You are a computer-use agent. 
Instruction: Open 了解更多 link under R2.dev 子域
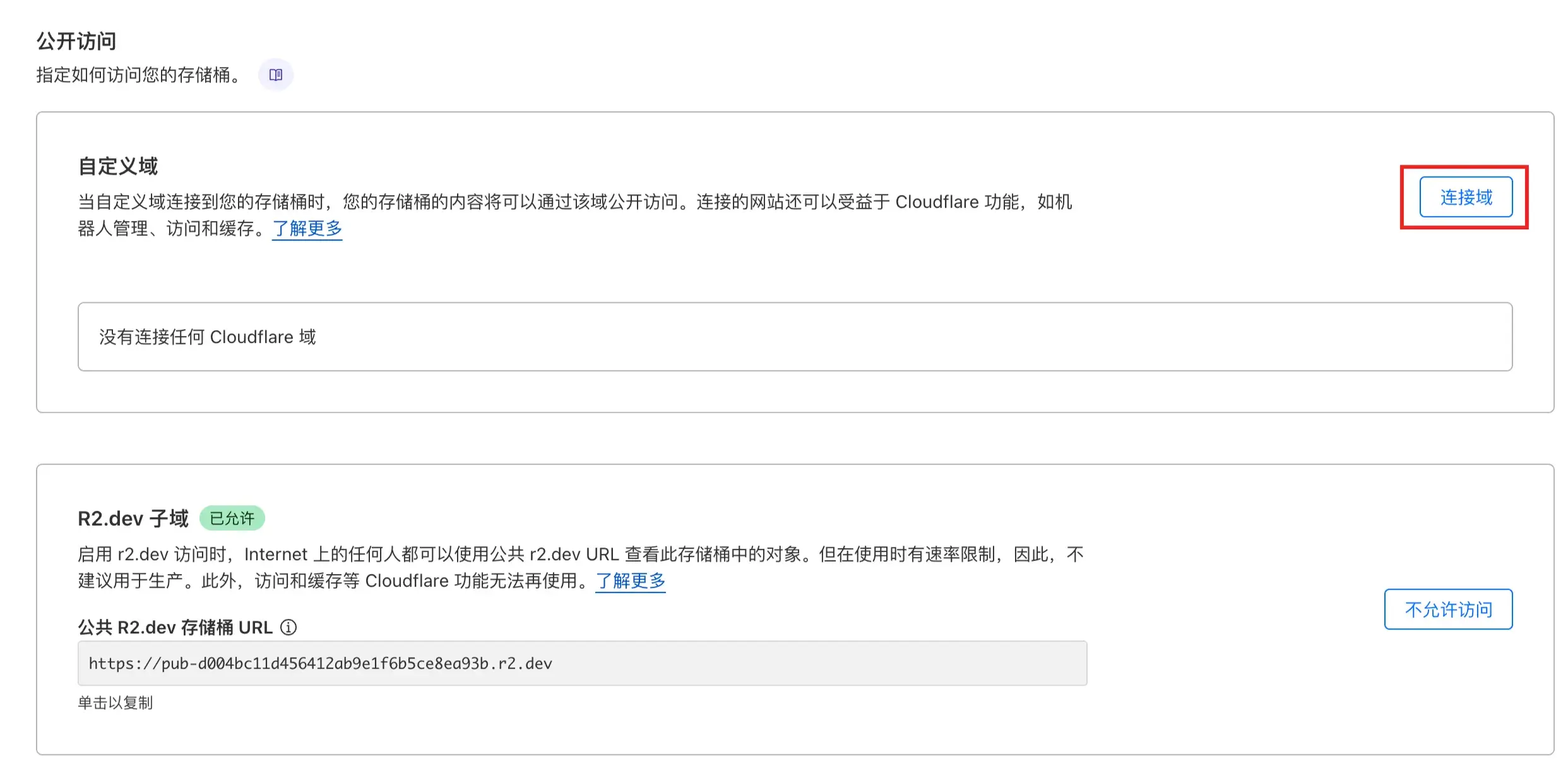[x=631, y=581]
